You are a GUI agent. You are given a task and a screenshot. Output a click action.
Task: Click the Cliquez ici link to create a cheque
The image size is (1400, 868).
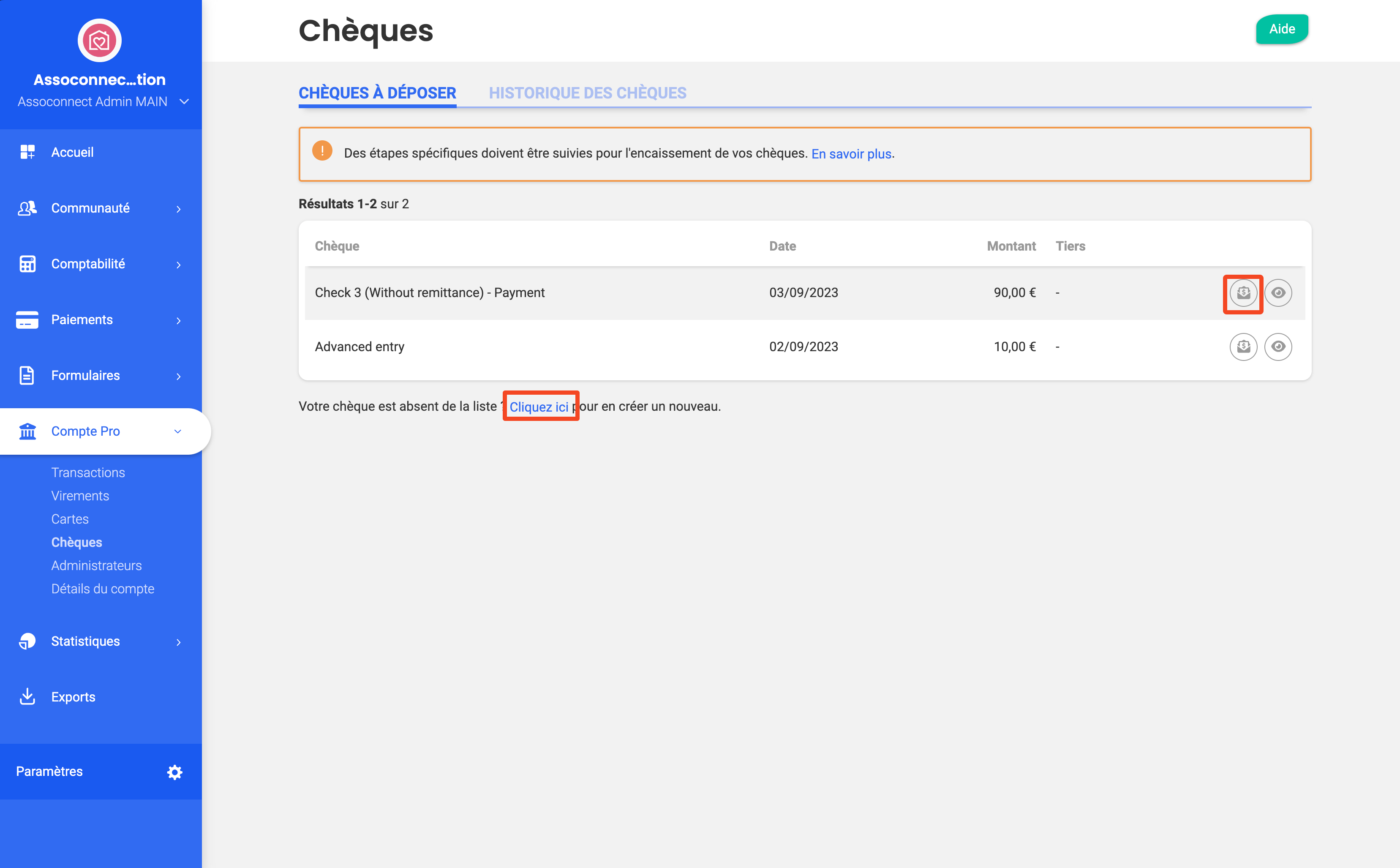539,407
